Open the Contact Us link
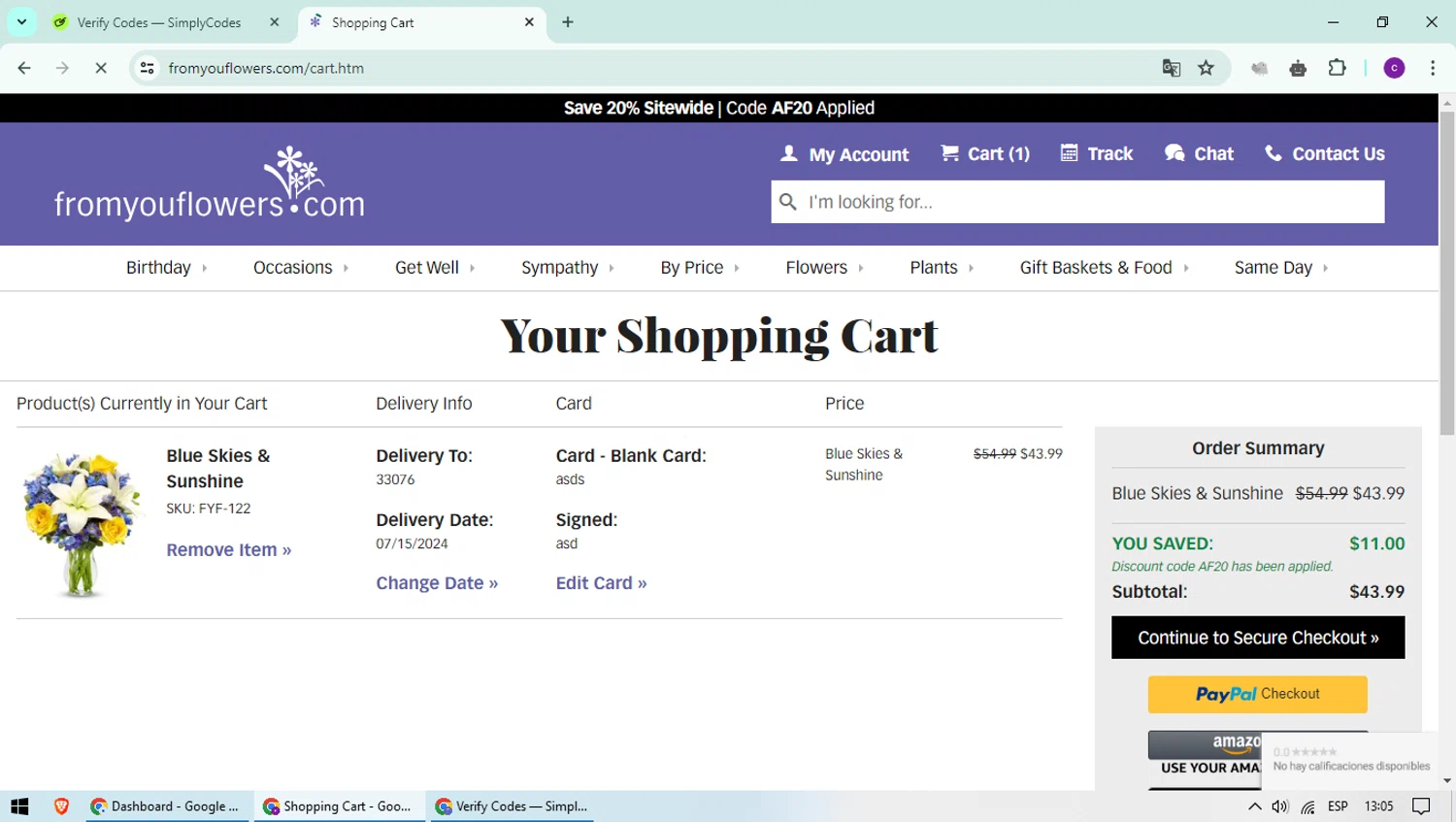The width and height of the screenshot is (1456, 822). coord(1325,153)
